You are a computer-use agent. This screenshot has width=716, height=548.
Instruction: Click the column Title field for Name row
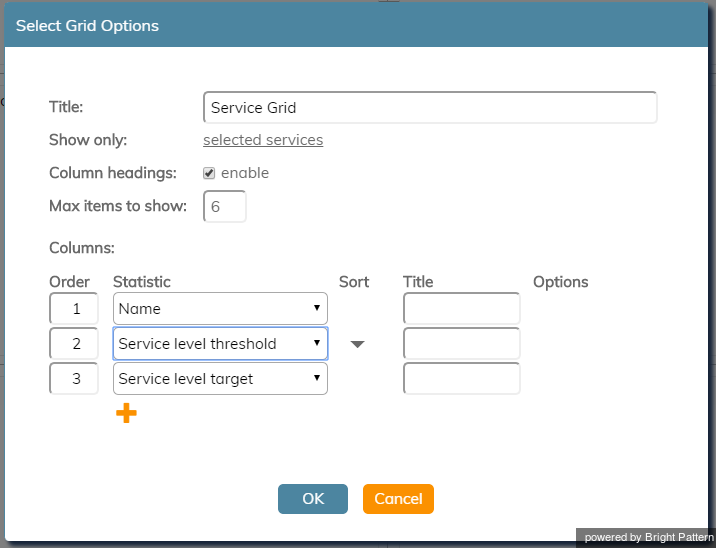[462, 309]
